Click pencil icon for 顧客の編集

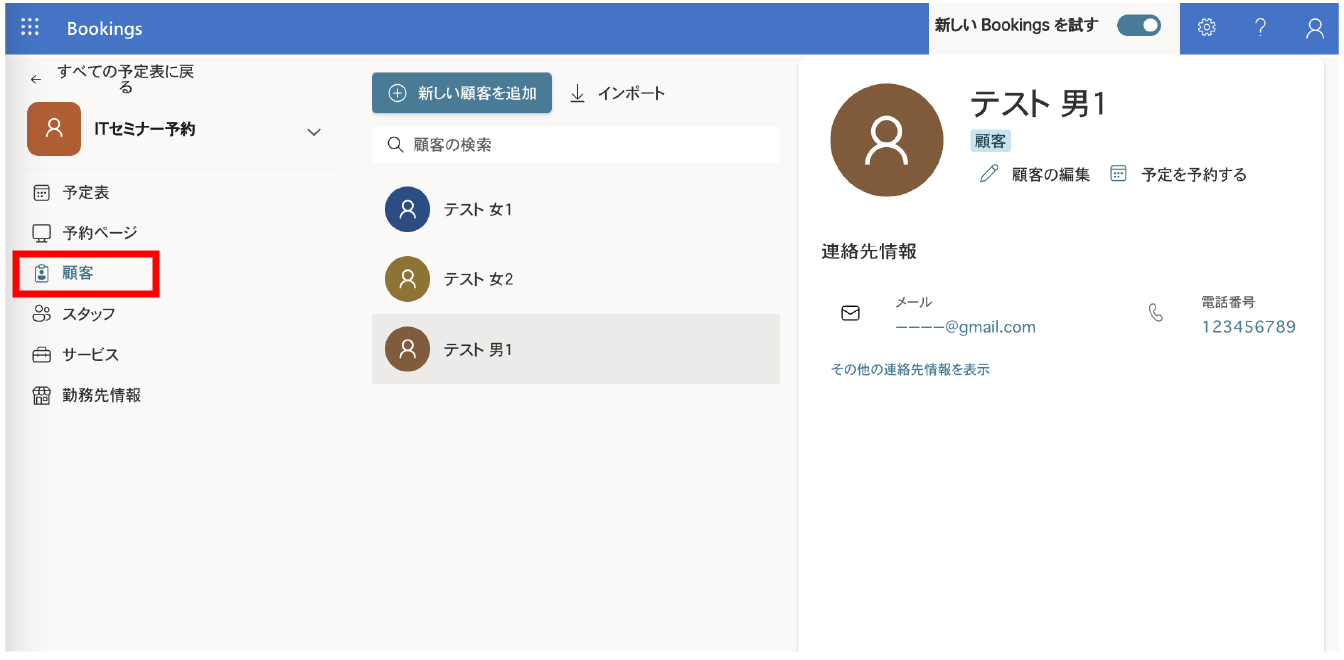[989, 174]
